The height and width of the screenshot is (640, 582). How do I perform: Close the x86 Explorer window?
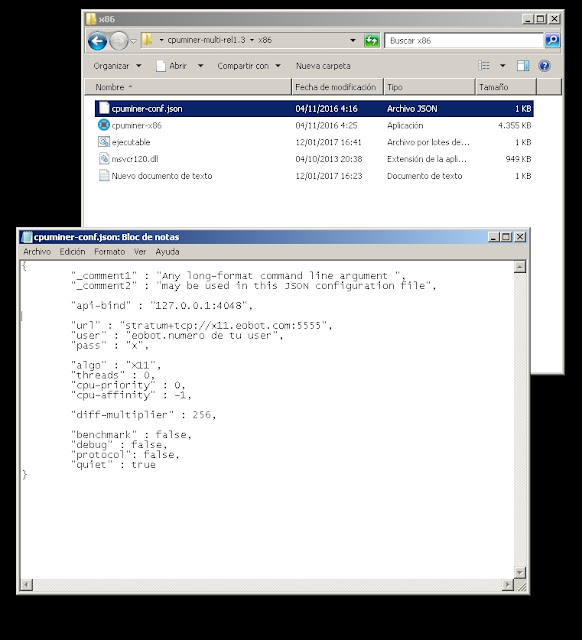[554, 19]
